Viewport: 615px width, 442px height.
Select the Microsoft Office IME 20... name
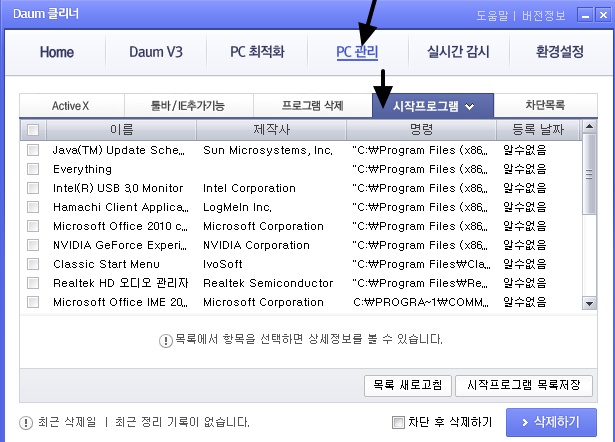point(120,302)
